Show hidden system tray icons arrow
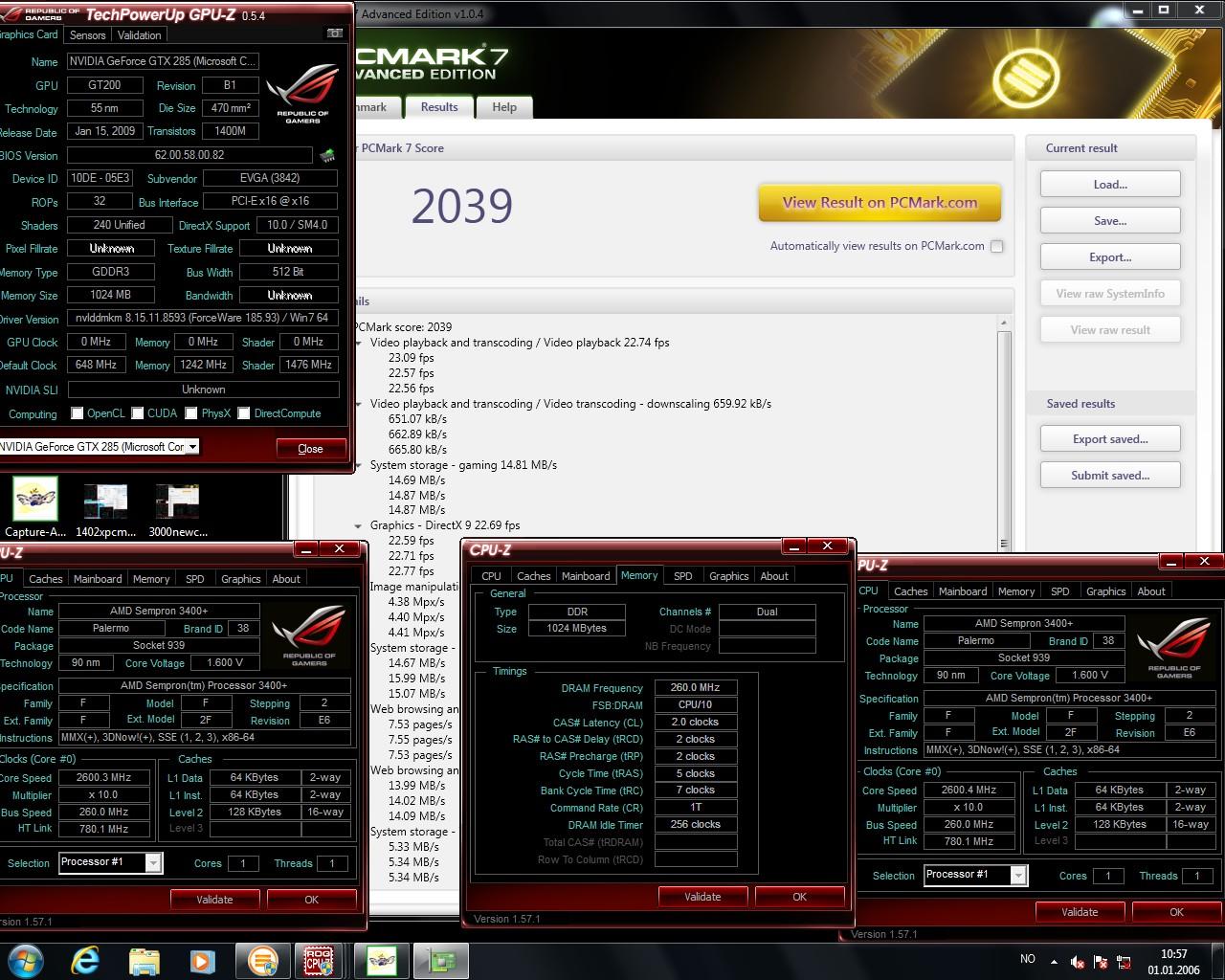 point(1054,961)
